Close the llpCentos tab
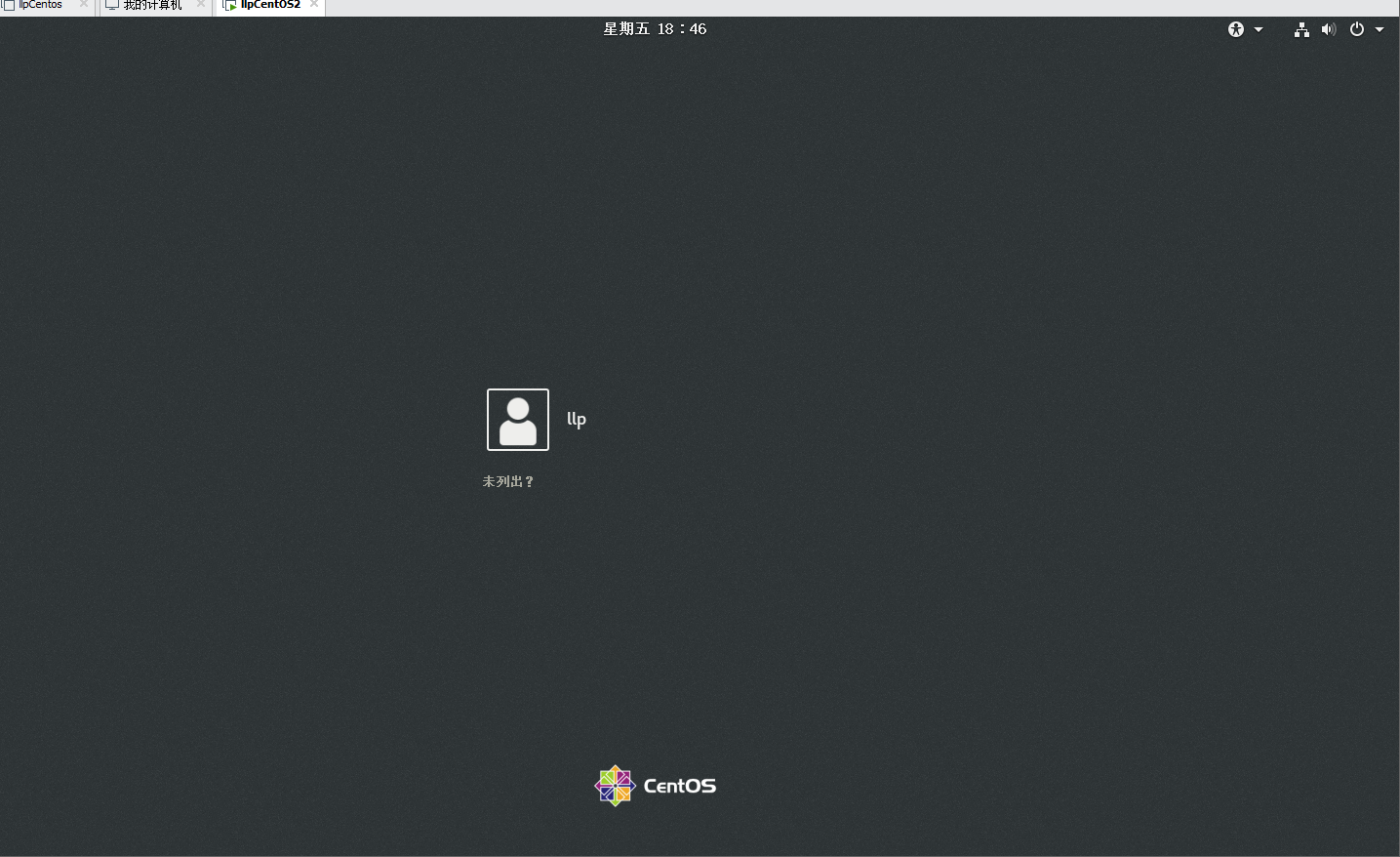The height and width of the screenshot is (857, 1400). point(84,4)
